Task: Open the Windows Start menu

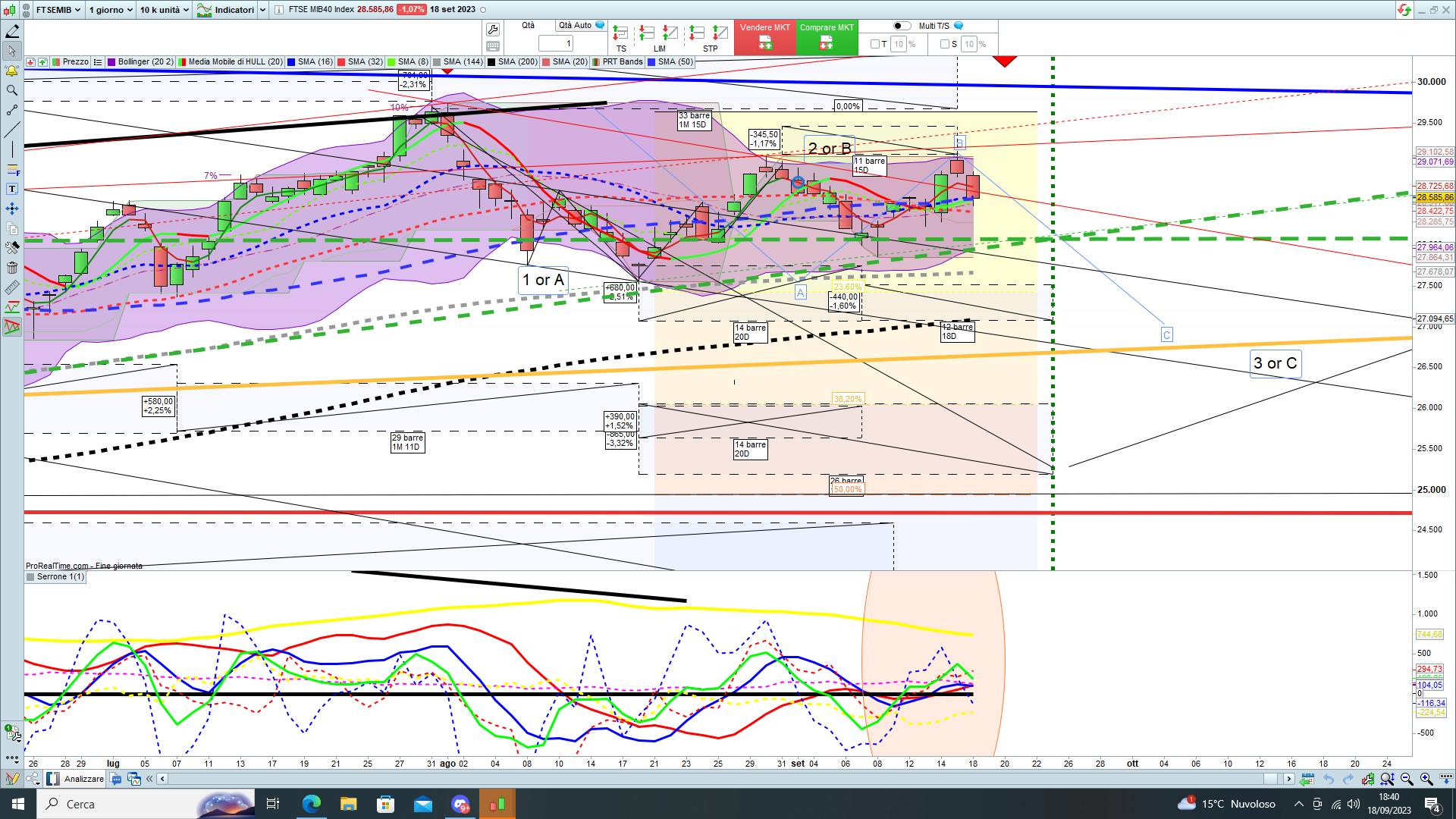Action: [x=18, y=804]
